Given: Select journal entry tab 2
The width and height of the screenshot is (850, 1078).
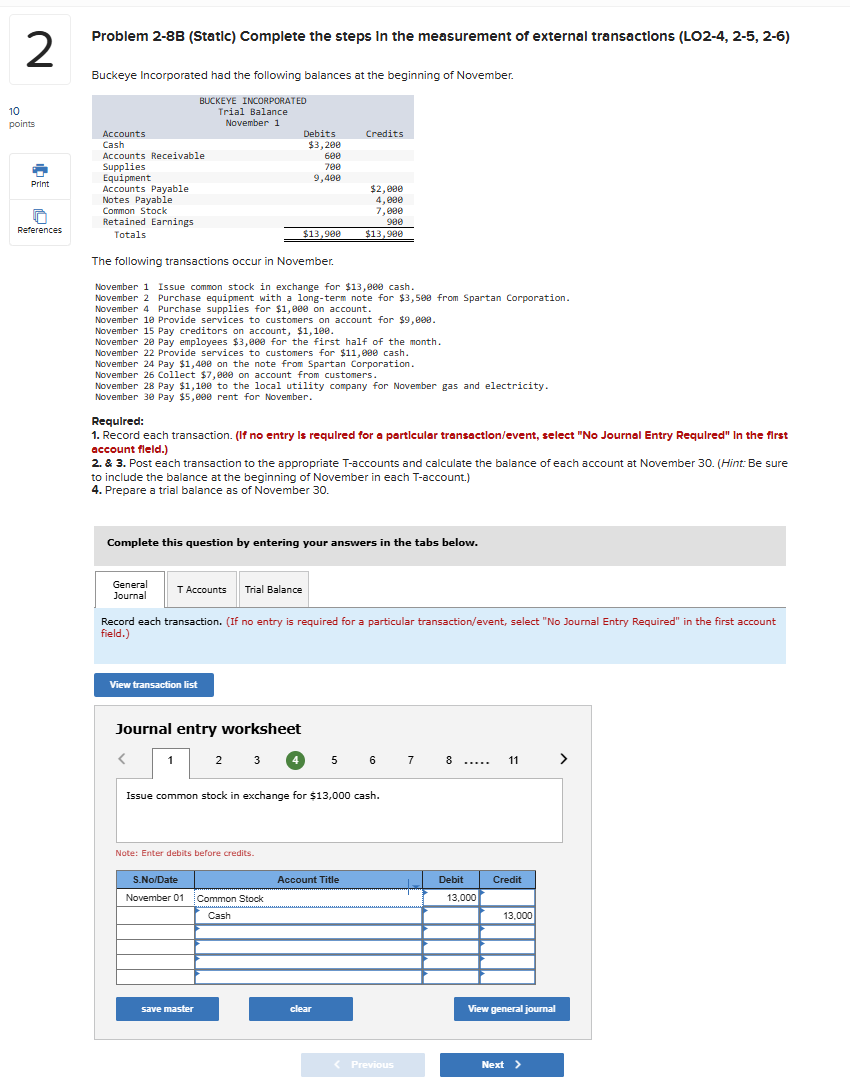Looking at the screenshot, I should pos(219,760).
